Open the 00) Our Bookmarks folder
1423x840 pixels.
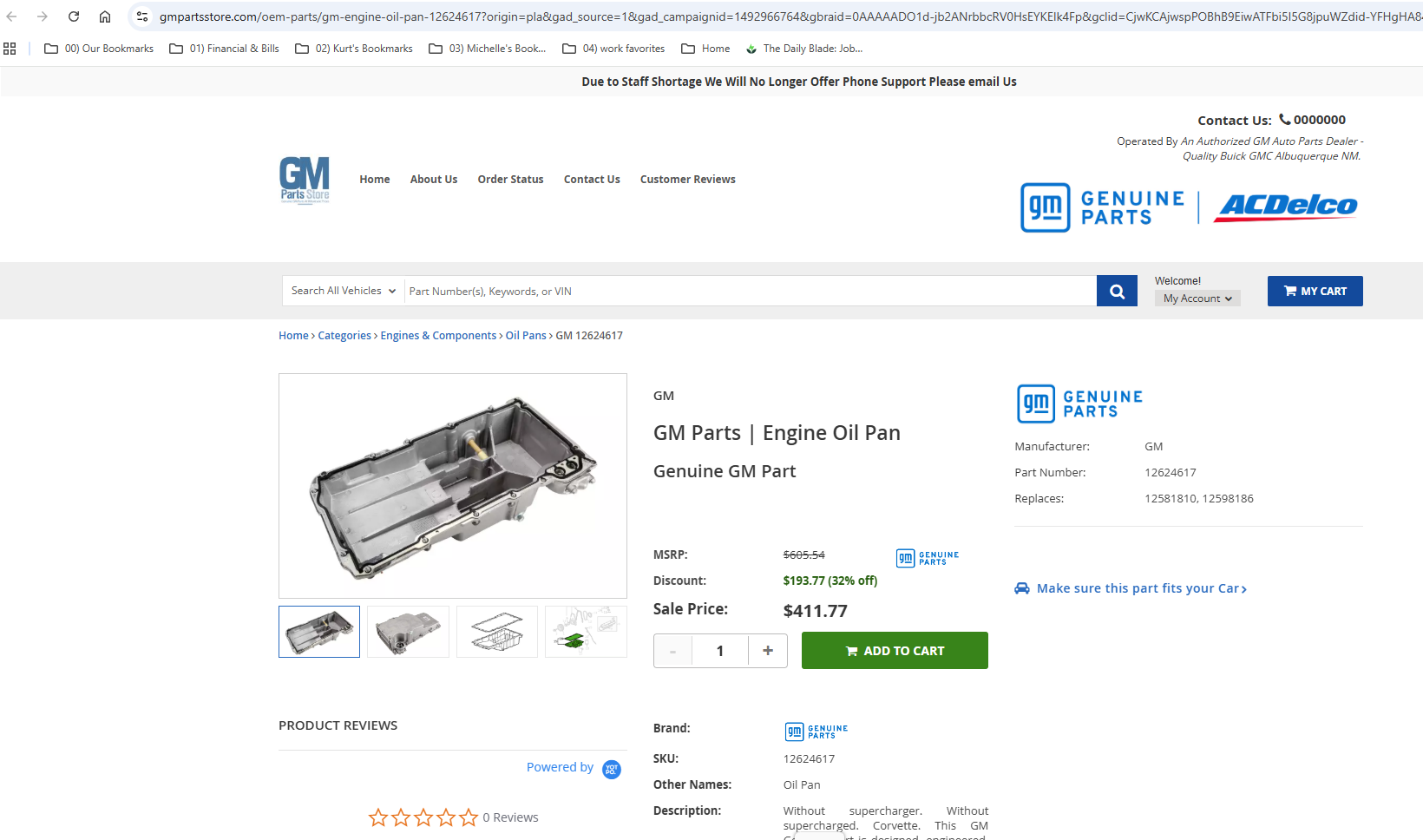(x=99, y=49)
